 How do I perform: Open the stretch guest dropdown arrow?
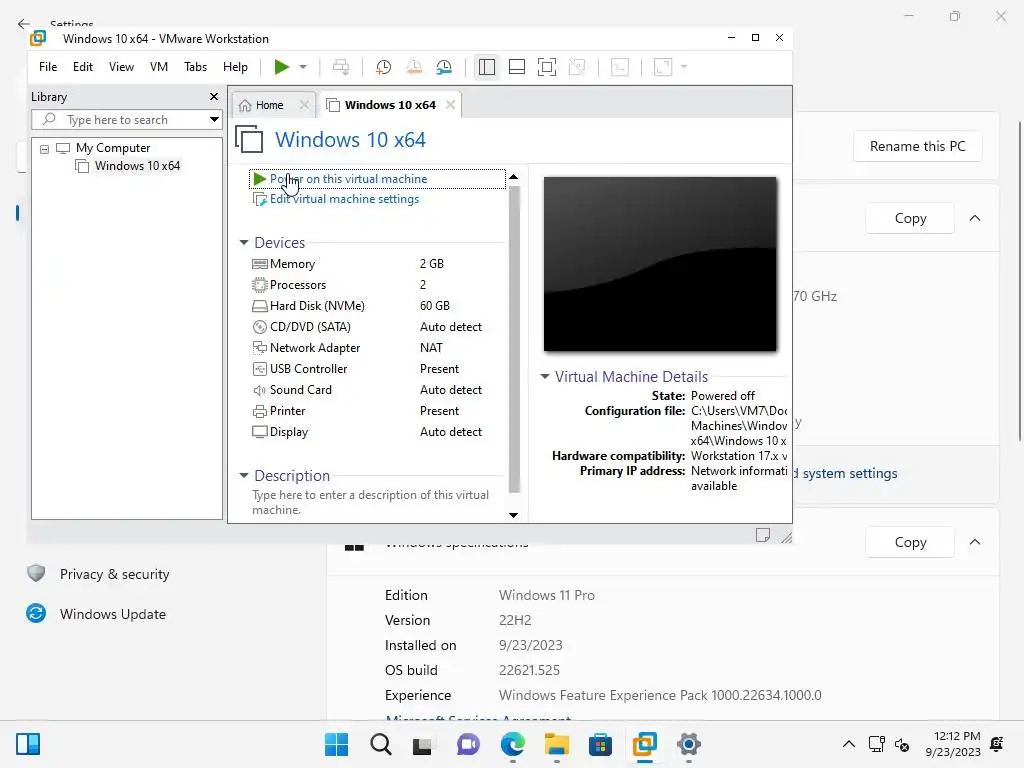click(684, 67)
